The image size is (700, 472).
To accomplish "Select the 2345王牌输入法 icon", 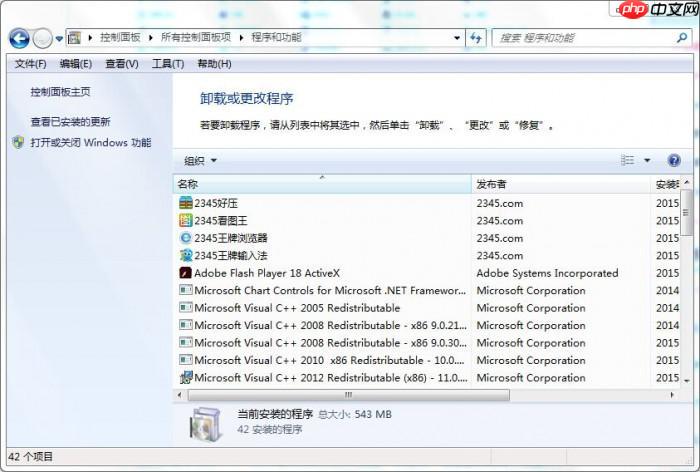I will pos(186,255).
